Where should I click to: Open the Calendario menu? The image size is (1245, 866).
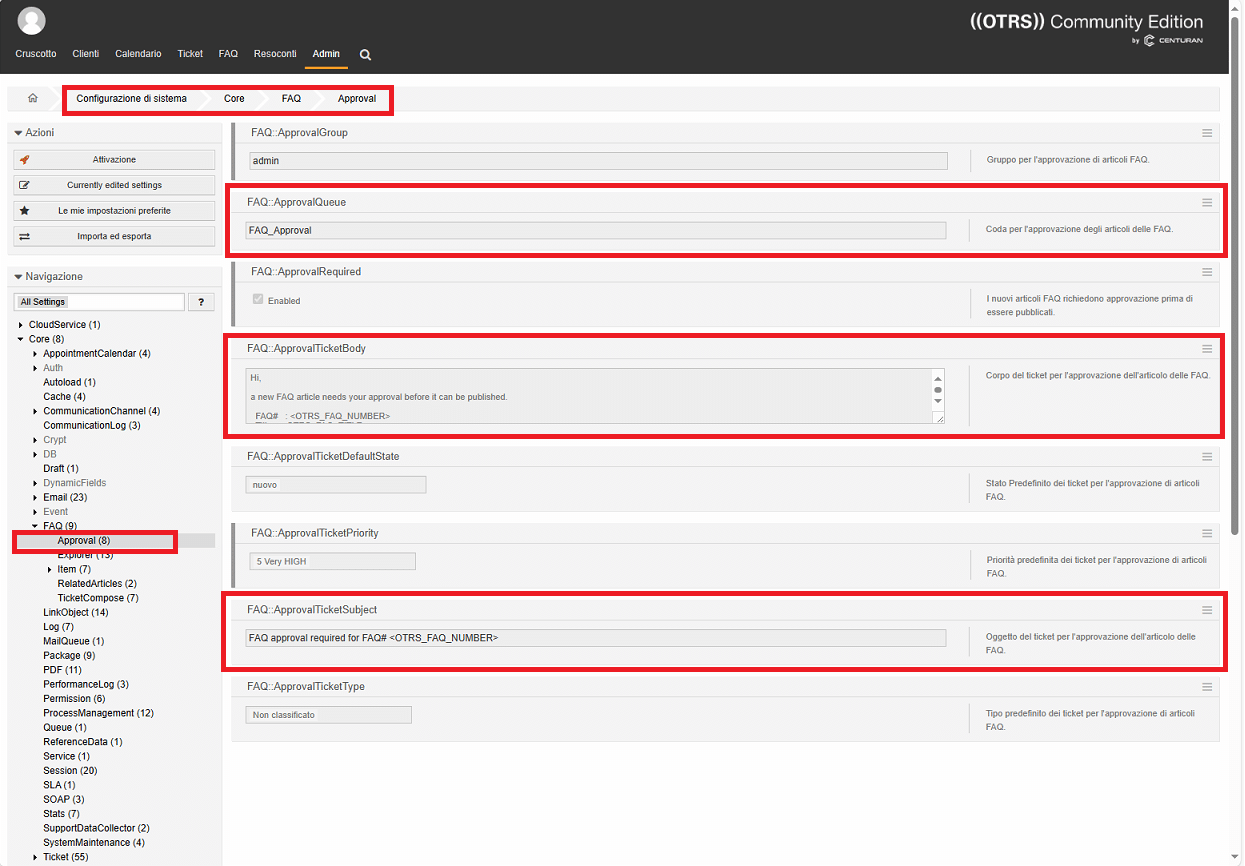138,54
